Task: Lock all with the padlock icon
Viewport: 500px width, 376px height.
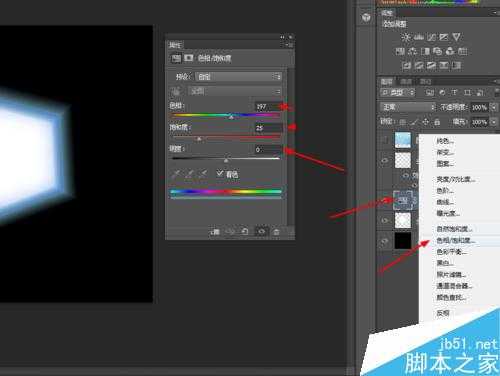Action: [x=437, y=122]
